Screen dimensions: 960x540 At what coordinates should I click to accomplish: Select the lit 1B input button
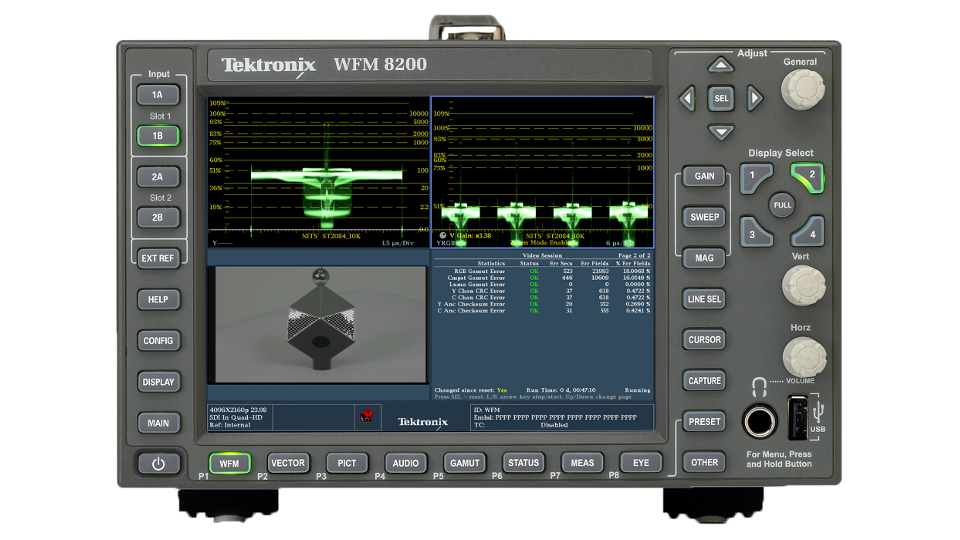click(x=157, y=136)
